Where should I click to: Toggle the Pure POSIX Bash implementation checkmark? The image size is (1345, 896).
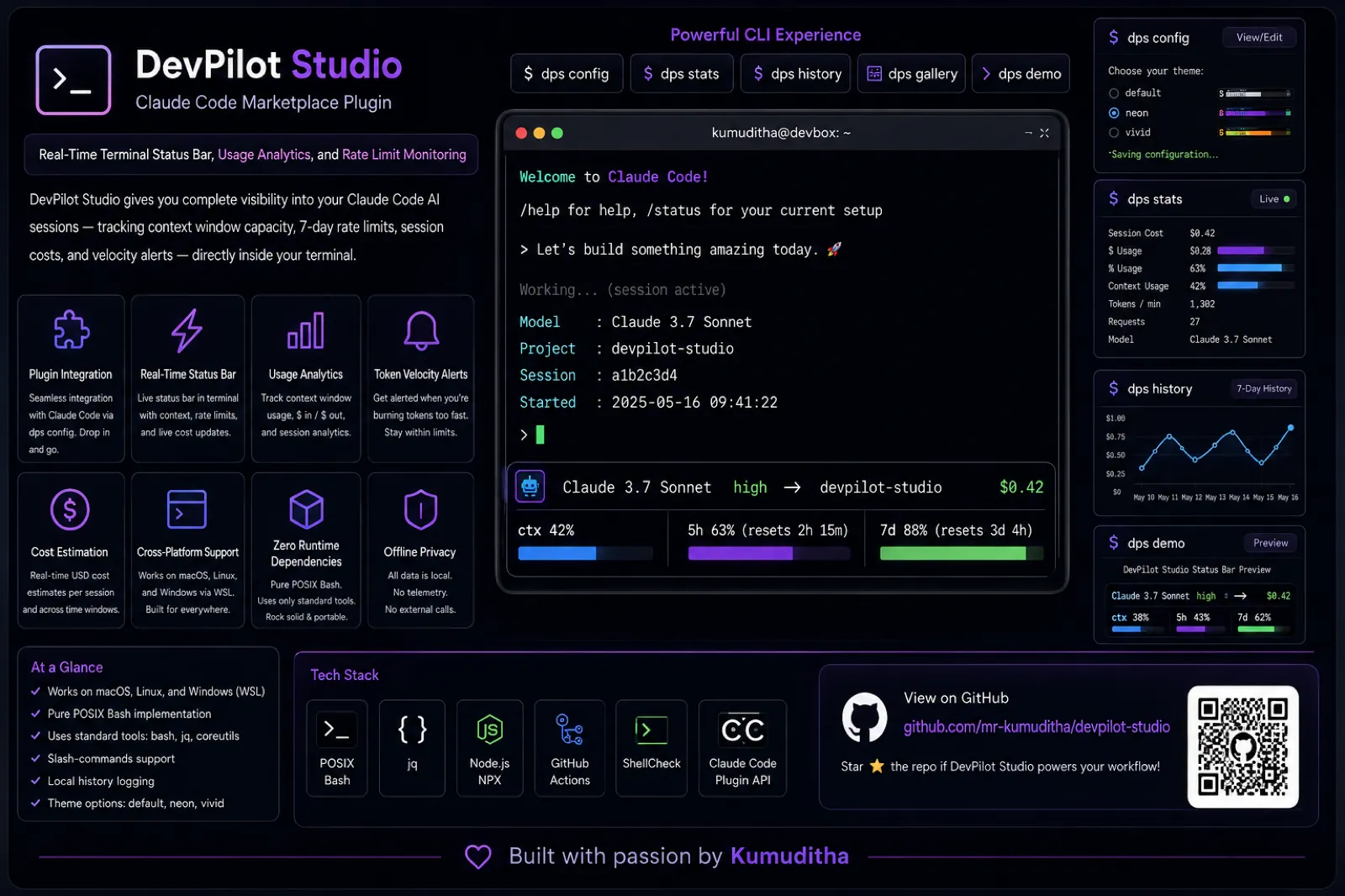35,714
